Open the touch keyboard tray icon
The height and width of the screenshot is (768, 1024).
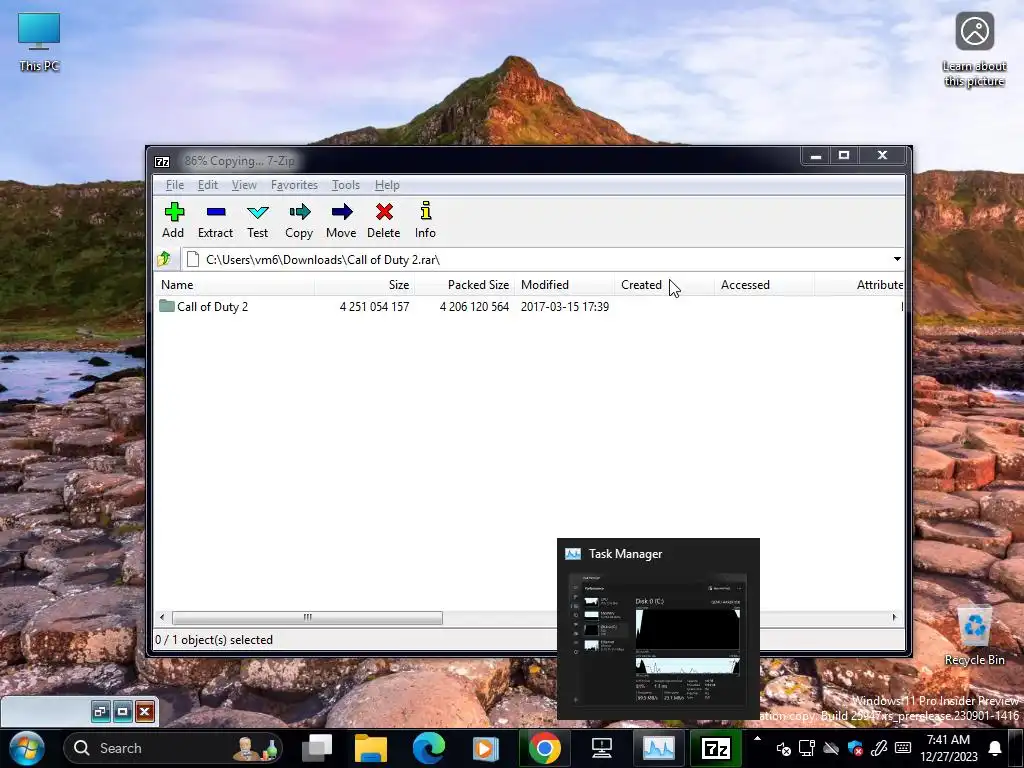(903, 748)
